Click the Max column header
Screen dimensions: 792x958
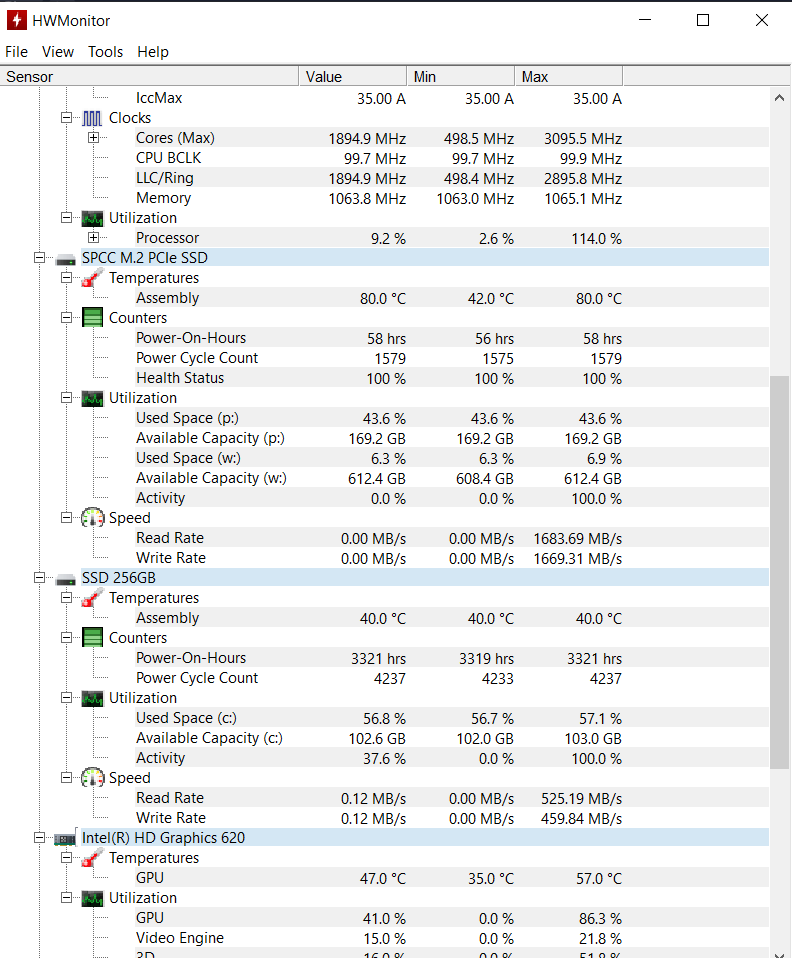pyautogui.click(x=569, y=77)
